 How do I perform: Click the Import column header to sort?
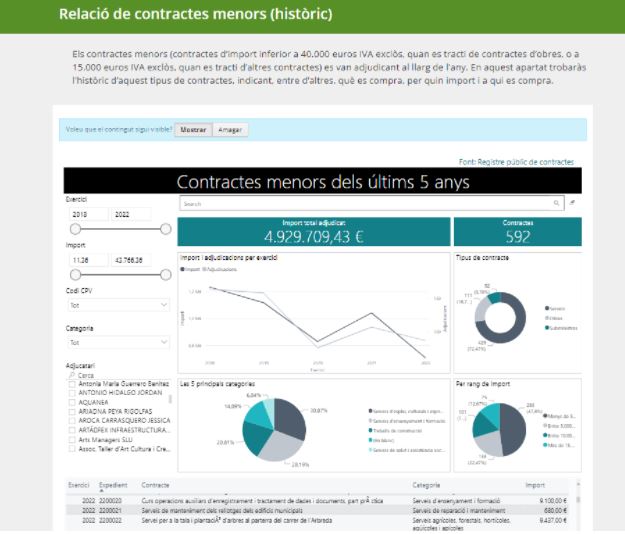tap(536, 485)
